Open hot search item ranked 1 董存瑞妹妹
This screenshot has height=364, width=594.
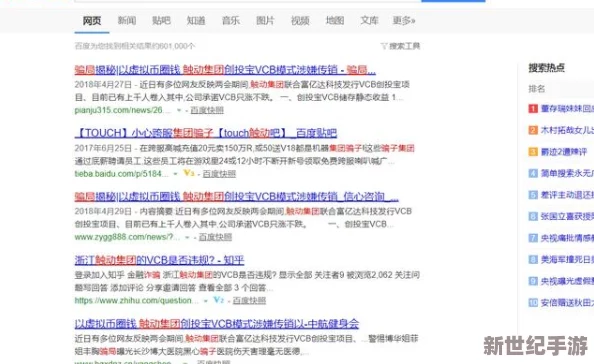[x=567, y=109]
